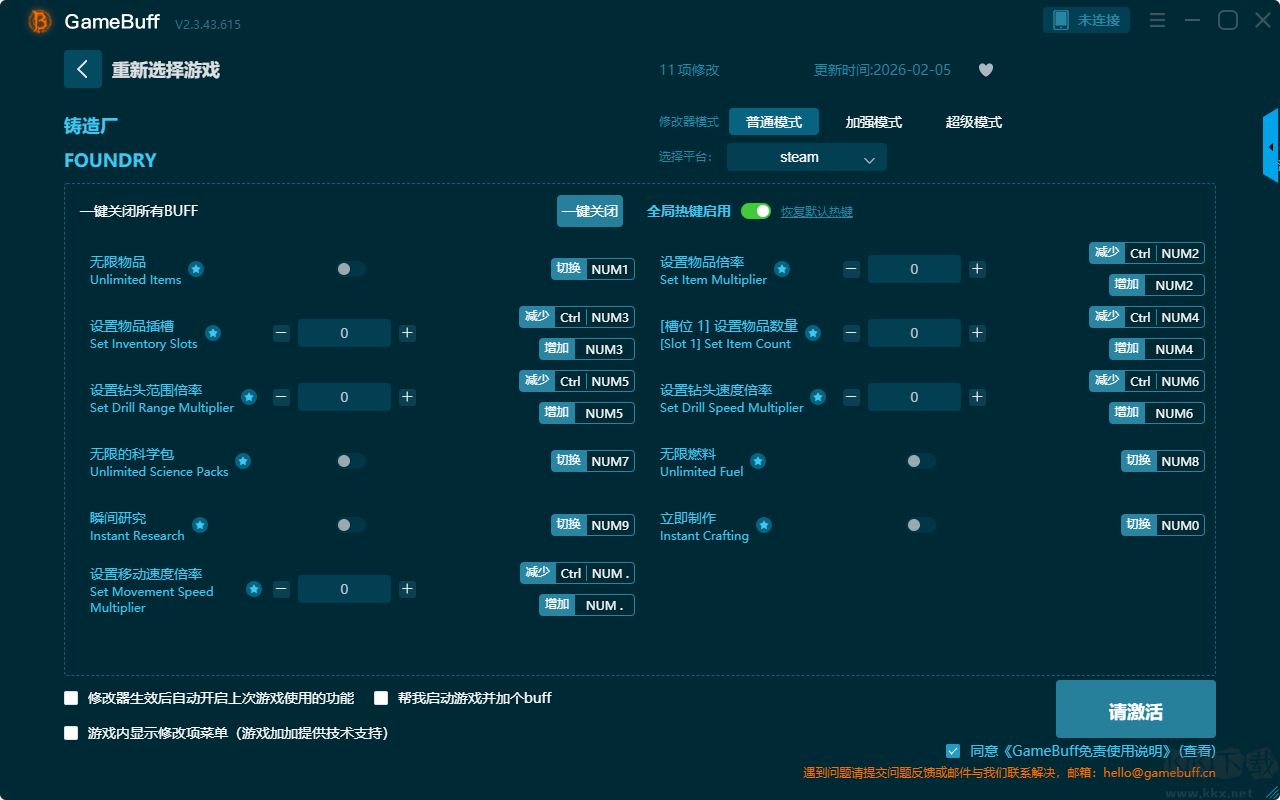Select the 加强模式 mode tab
The height and width of the screenshot is (800, 1280).
(874, 122)
